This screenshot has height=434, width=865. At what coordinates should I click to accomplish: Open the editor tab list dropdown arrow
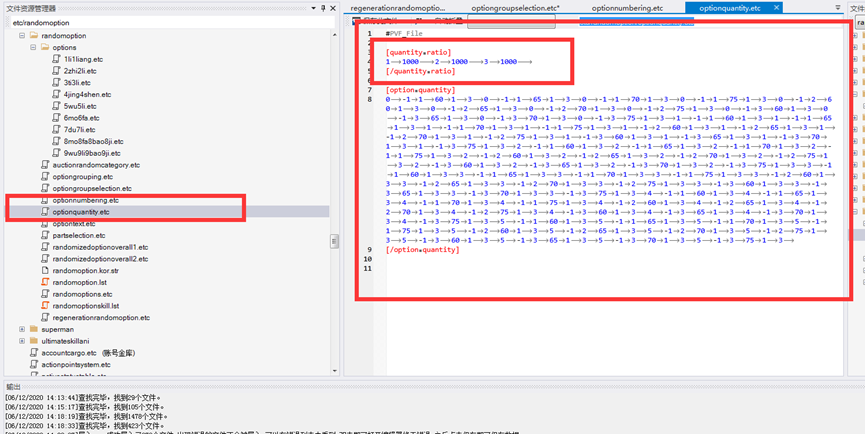pos(838,8)
